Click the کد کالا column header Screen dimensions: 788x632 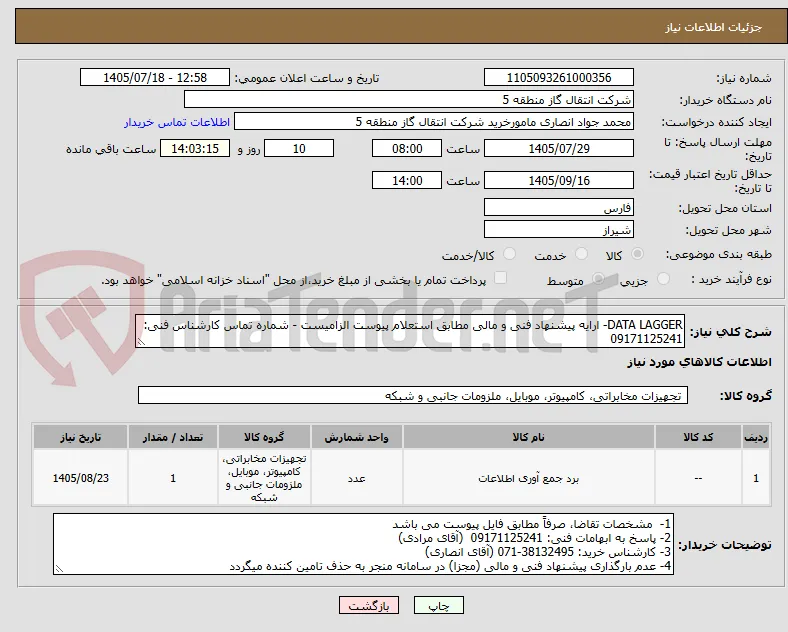698,437
